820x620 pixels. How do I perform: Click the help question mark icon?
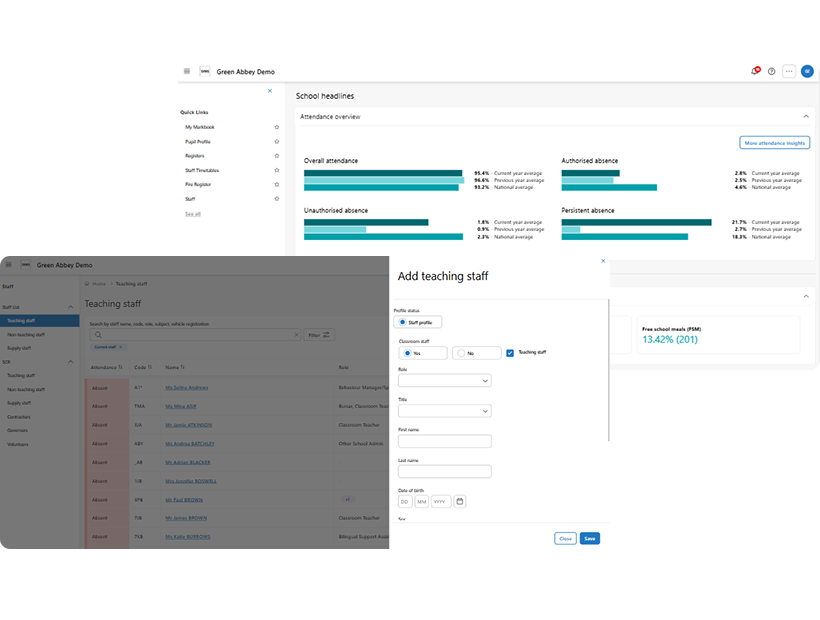(771, 72)
